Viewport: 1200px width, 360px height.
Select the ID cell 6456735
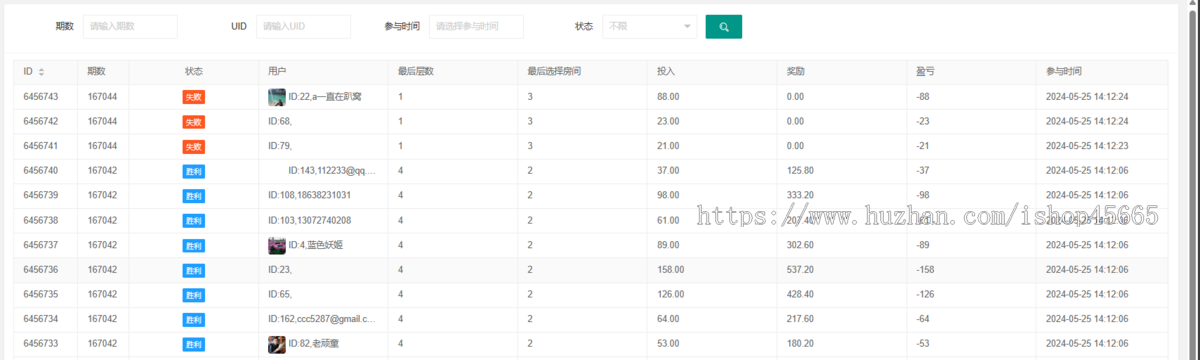41,295
